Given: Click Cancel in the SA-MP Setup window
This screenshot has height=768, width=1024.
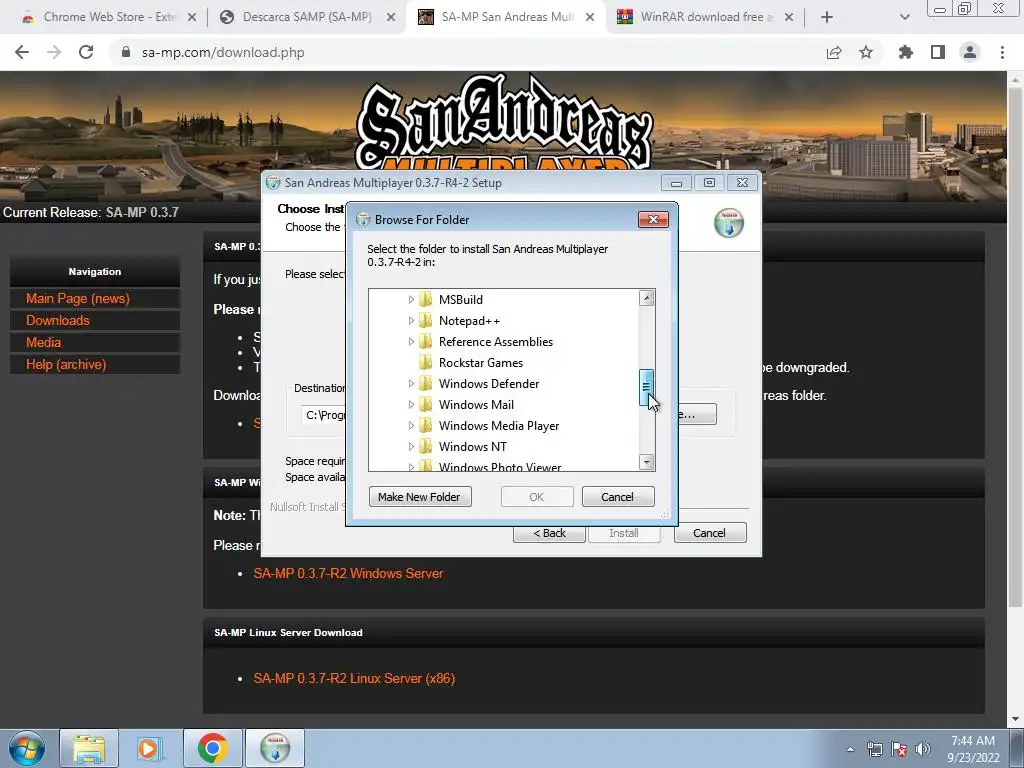Looking at the screenshot, I should [709, 533].
